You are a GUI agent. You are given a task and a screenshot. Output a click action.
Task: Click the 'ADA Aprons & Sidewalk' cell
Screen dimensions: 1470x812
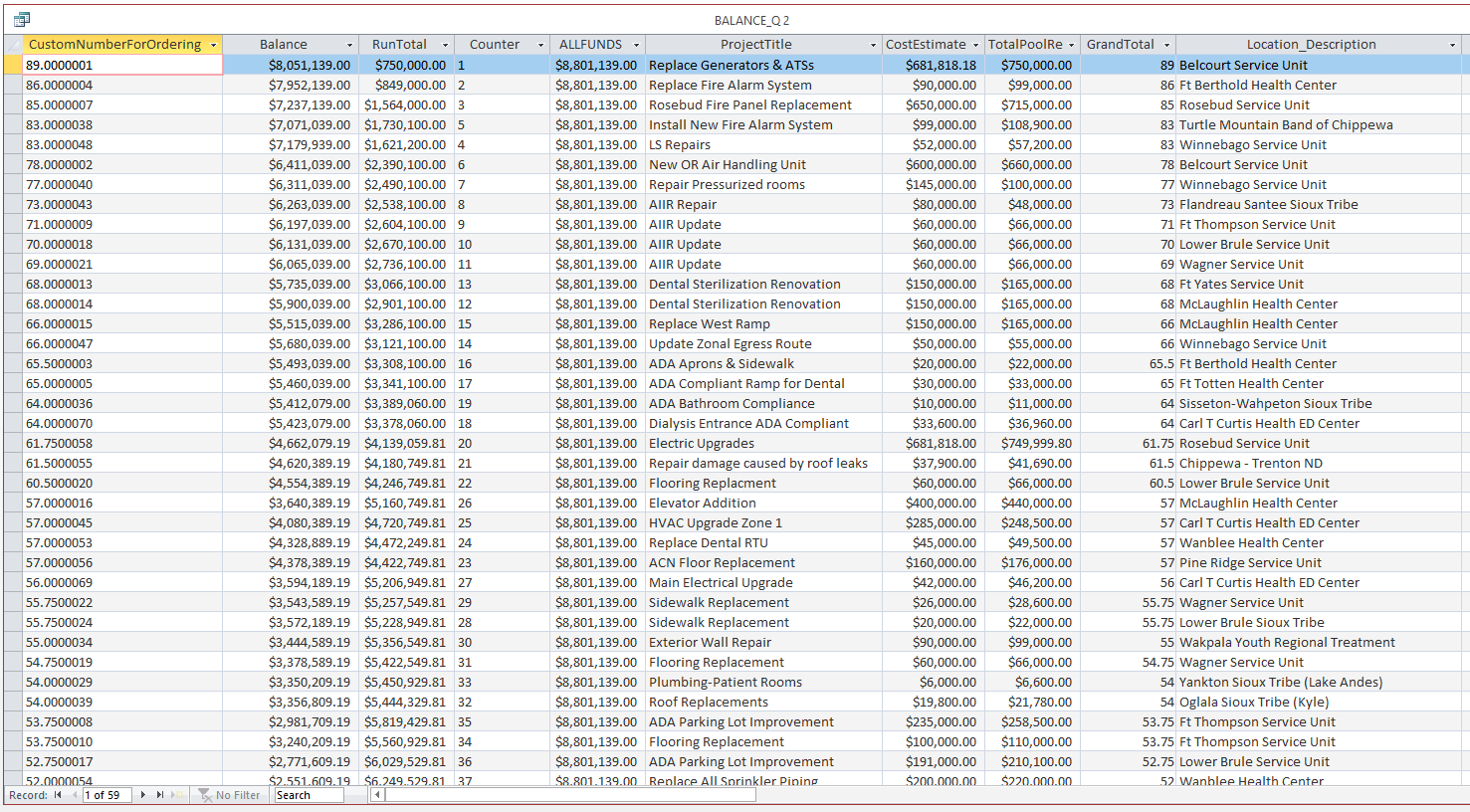pyautogui.click(x=763, y=363)
